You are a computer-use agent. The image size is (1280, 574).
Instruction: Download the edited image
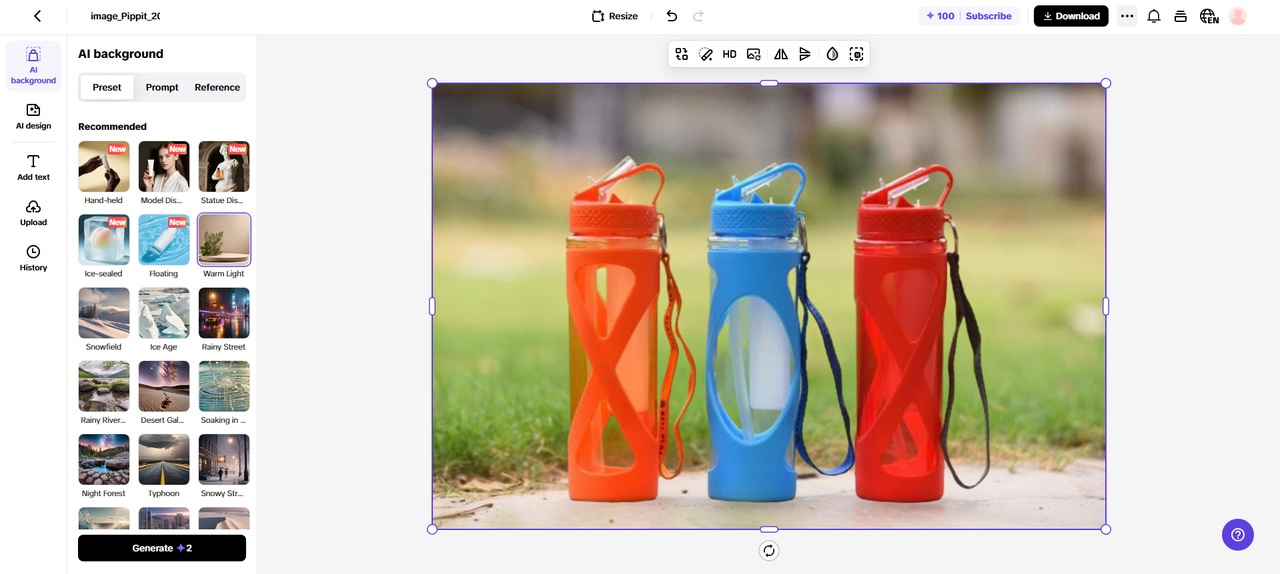click(x=1071, y=16)
